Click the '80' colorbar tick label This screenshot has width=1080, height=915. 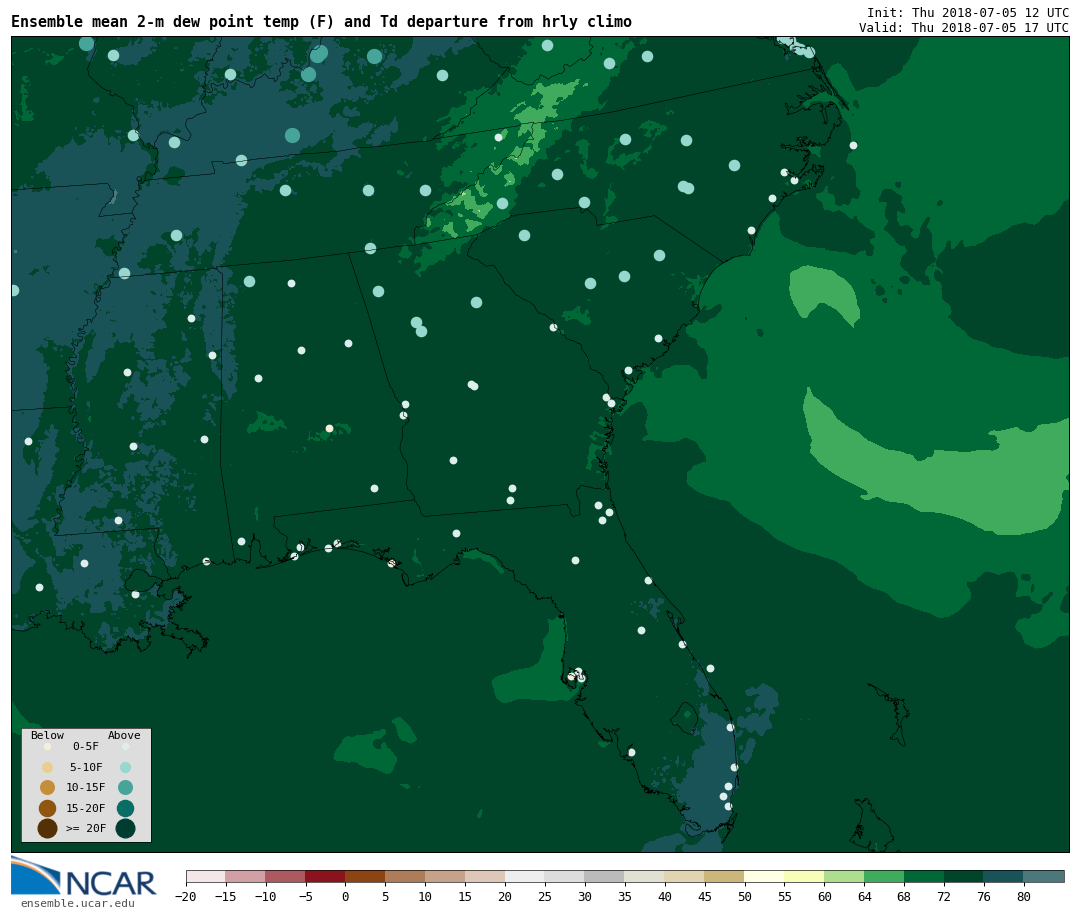[x=1024, y=896]
